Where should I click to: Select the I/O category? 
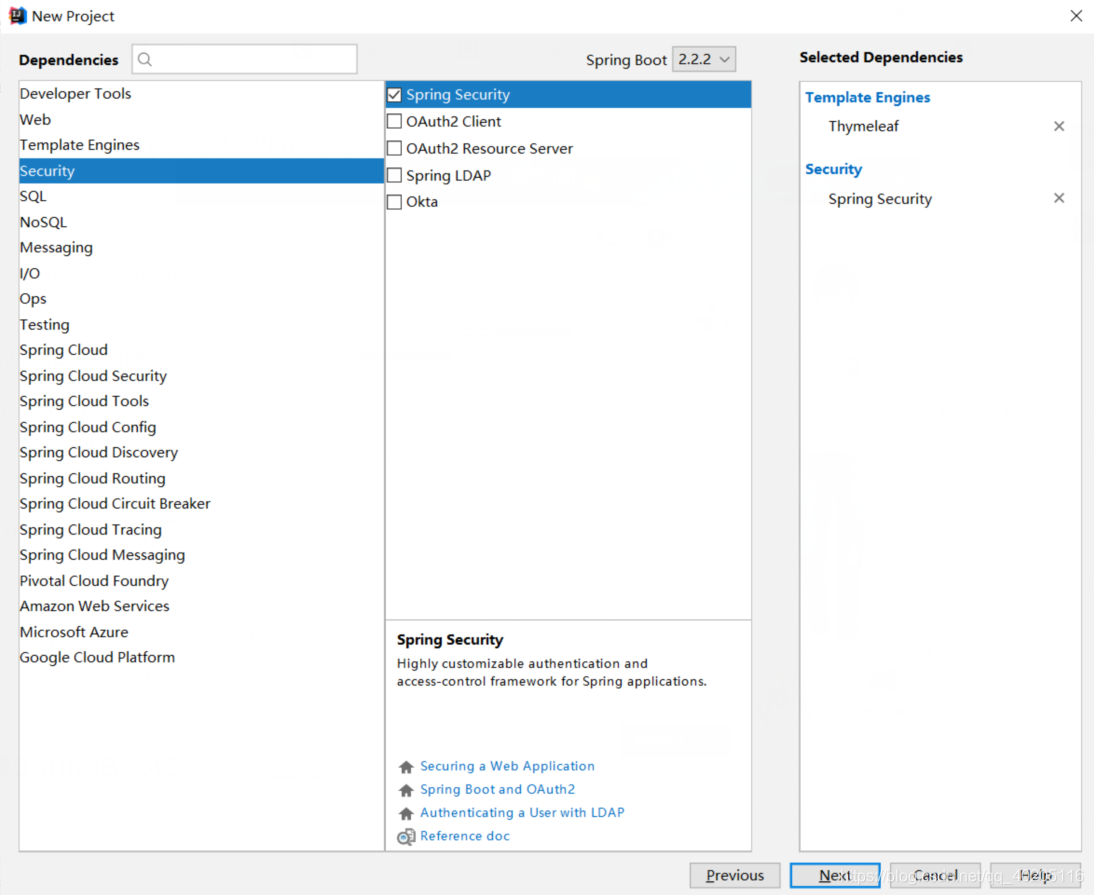coord(201,273)
